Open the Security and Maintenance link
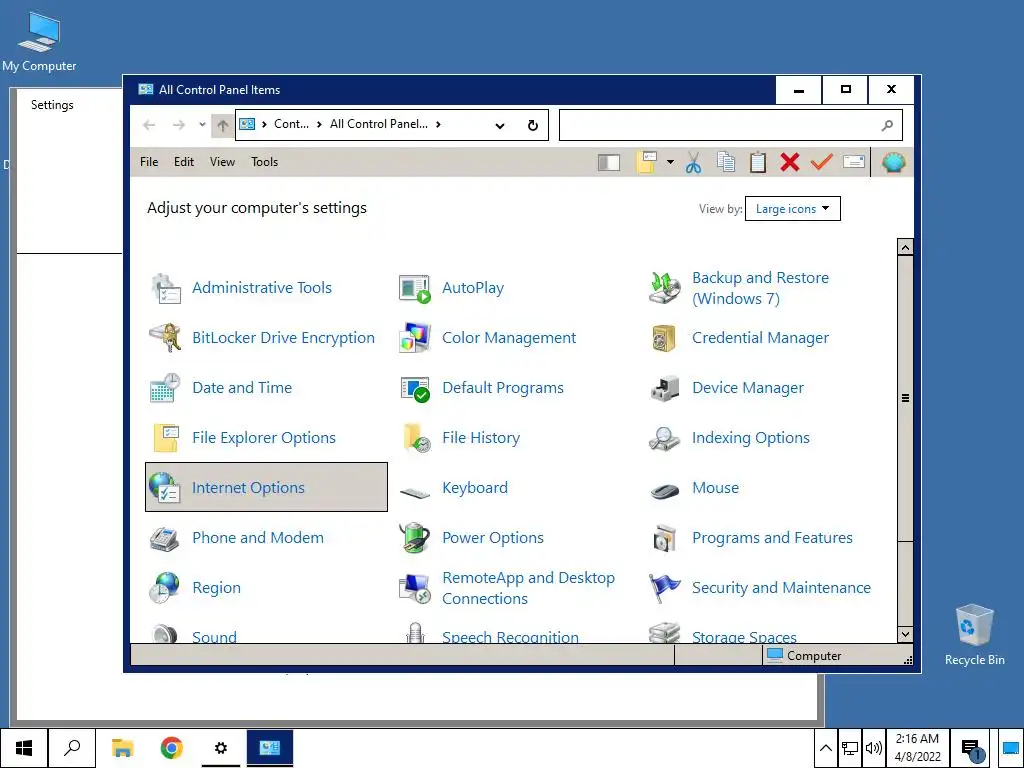 point(781,588)
